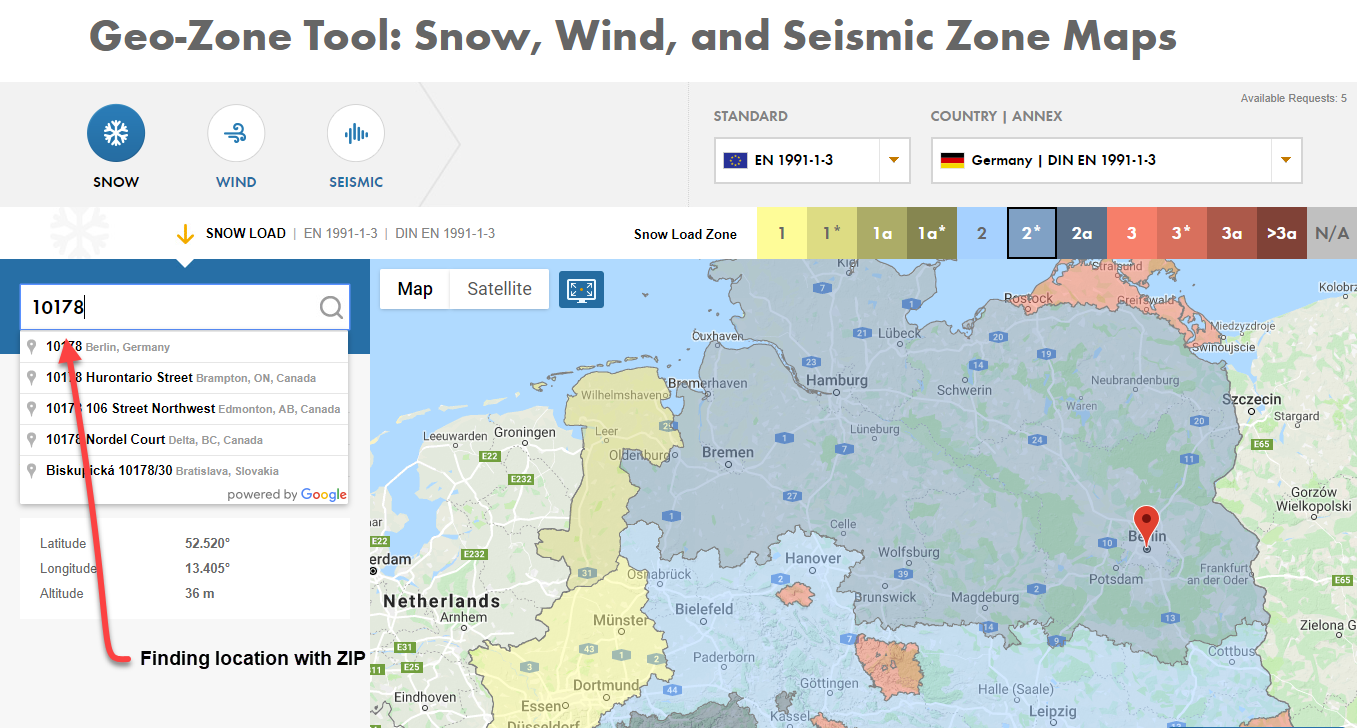The image size is (1357, 728).
Task: Select the N/A zone tab
Action: pyautogui.click(x=1331, y=233)
